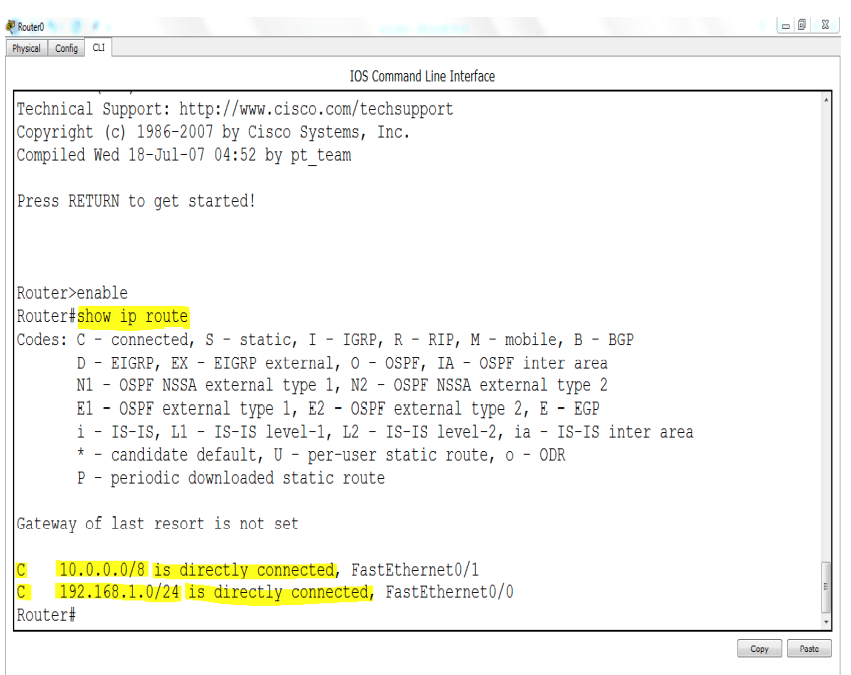Click 'FastEthernet0/0' interface text
The image size is (851, 675).
click(x=449, y=591)
